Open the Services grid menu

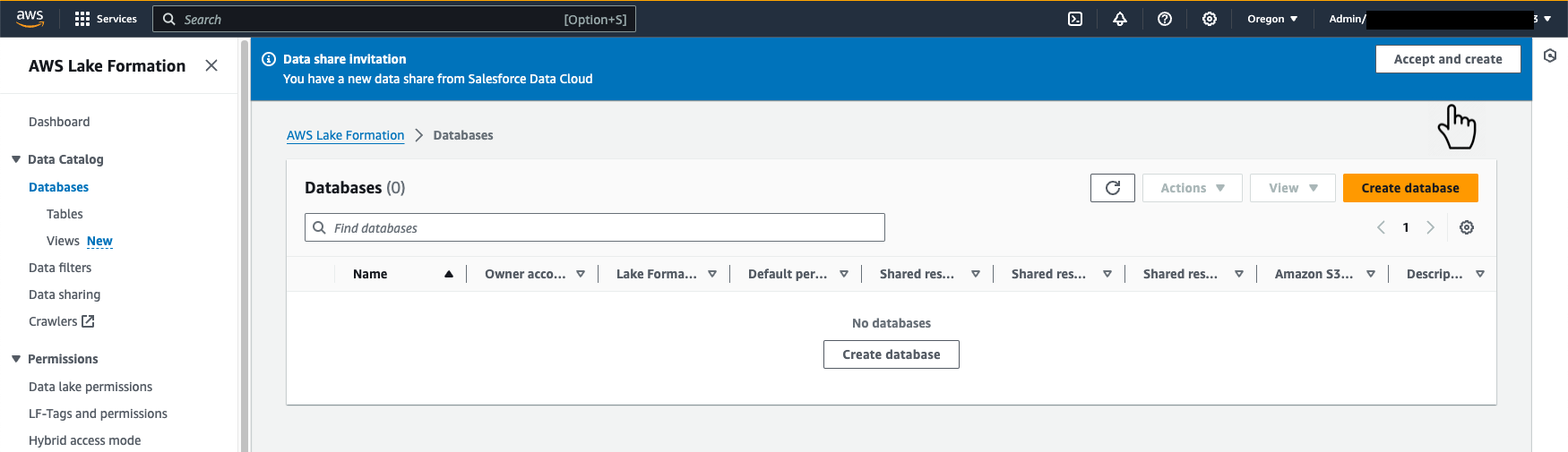tap(106, 19)
